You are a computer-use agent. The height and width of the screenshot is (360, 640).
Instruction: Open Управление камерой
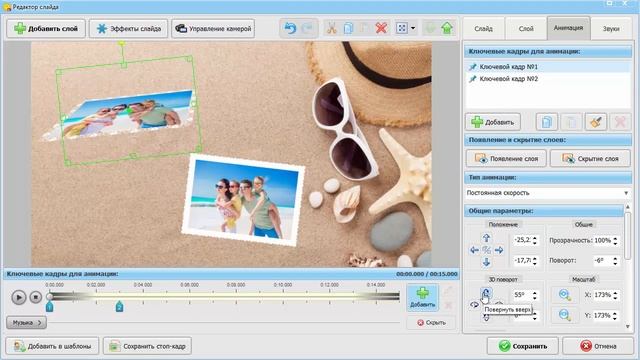[x=213, y=29]
